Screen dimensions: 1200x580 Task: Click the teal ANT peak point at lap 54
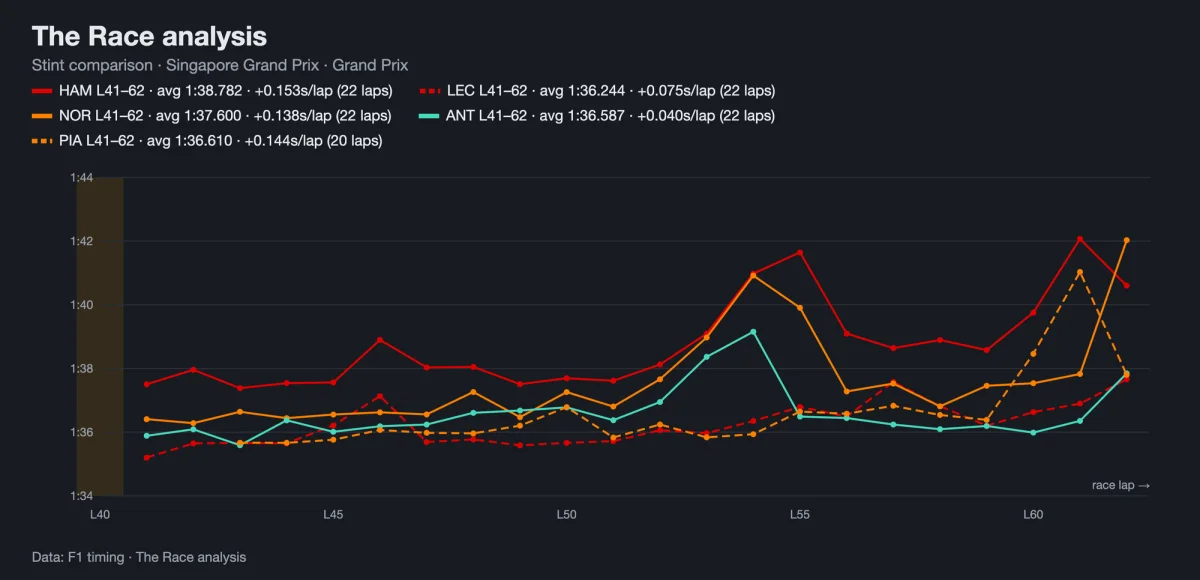tap(753, 332)
